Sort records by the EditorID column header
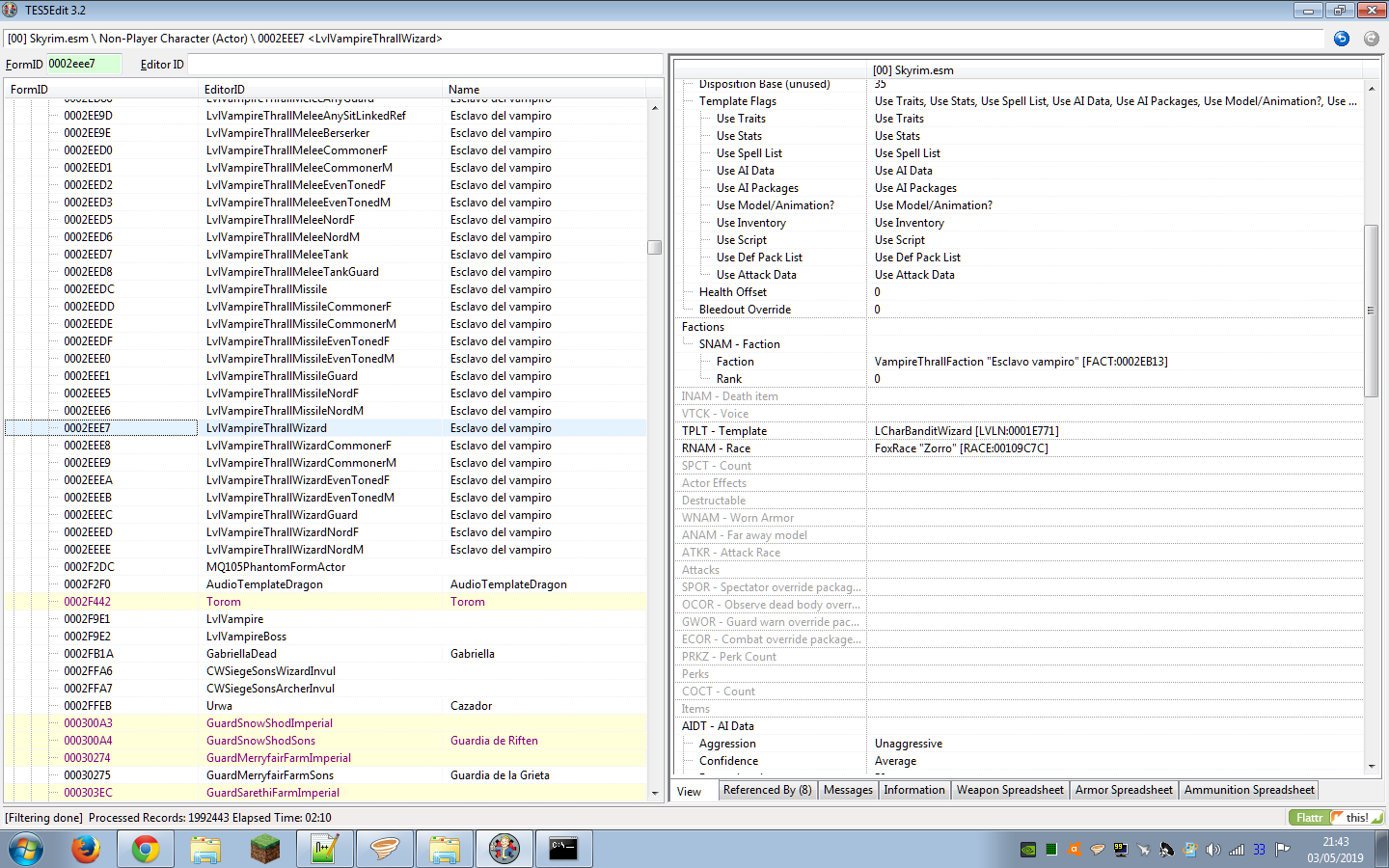1389x868 pixels. pyautogui.click(x=321, y=89)
